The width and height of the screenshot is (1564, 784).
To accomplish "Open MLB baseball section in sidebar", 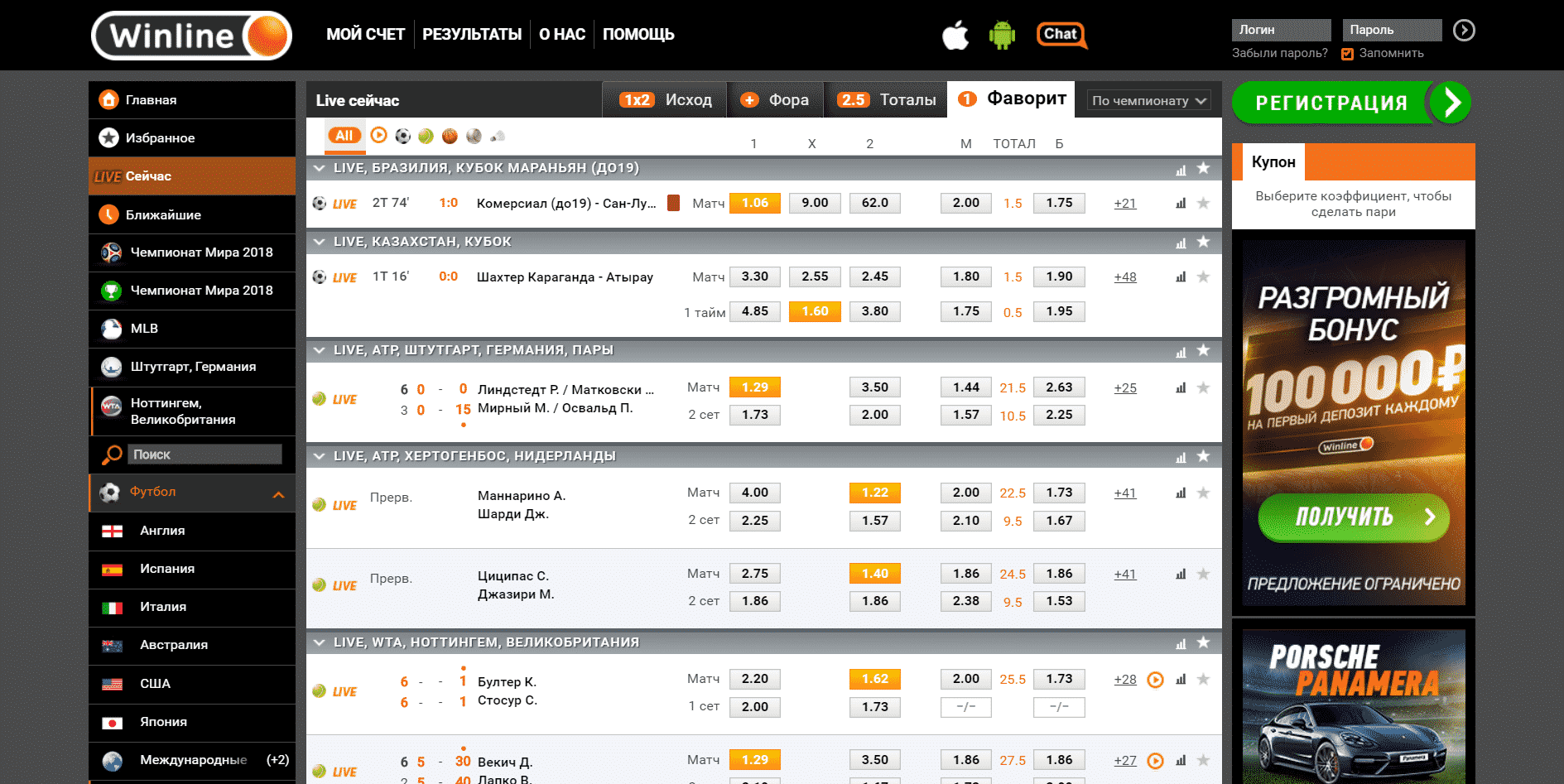I will pyautogui.click(x=192, y=329).
